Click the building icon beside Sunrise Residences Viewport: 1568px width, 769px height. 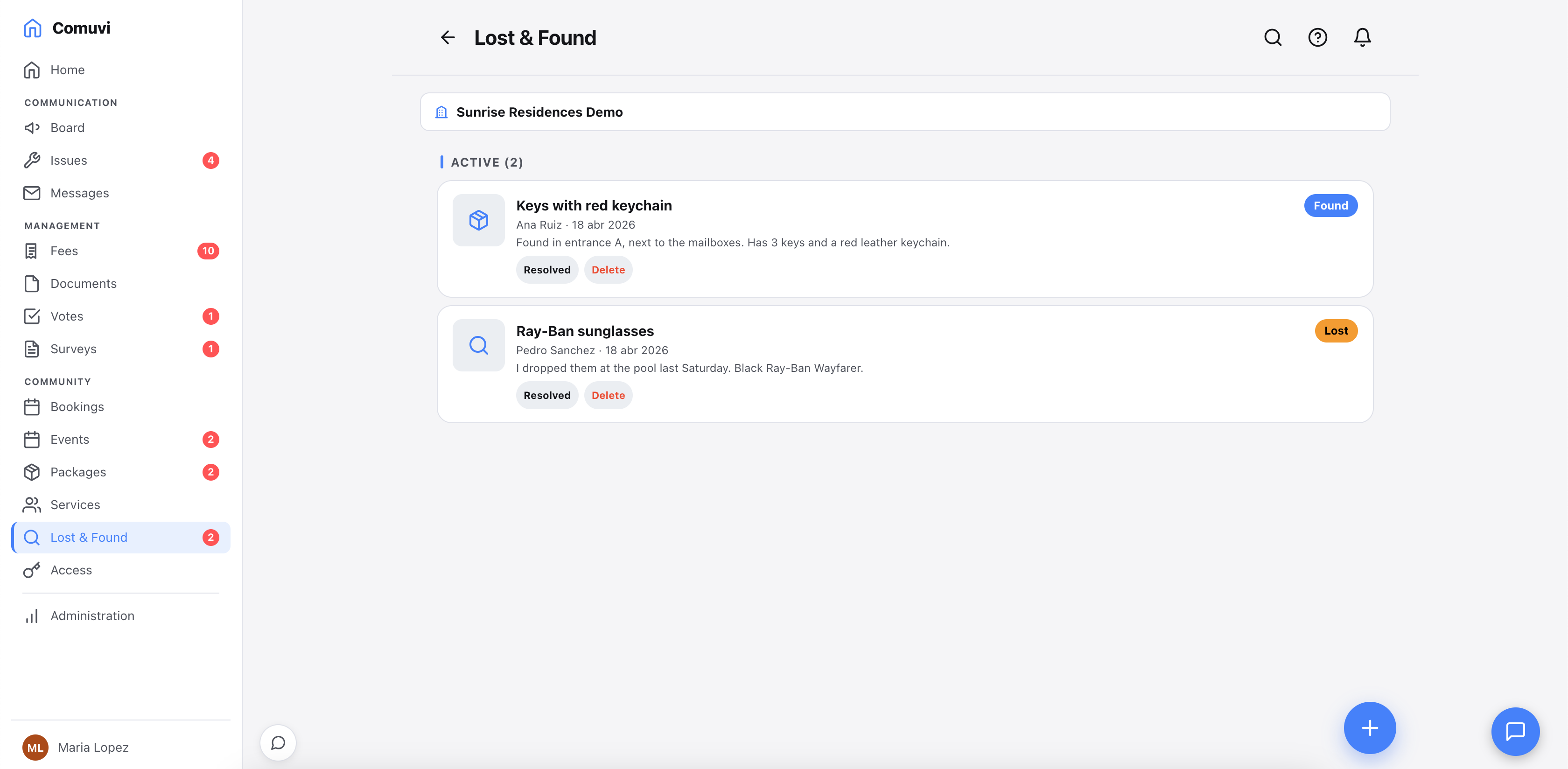(441, 112)
